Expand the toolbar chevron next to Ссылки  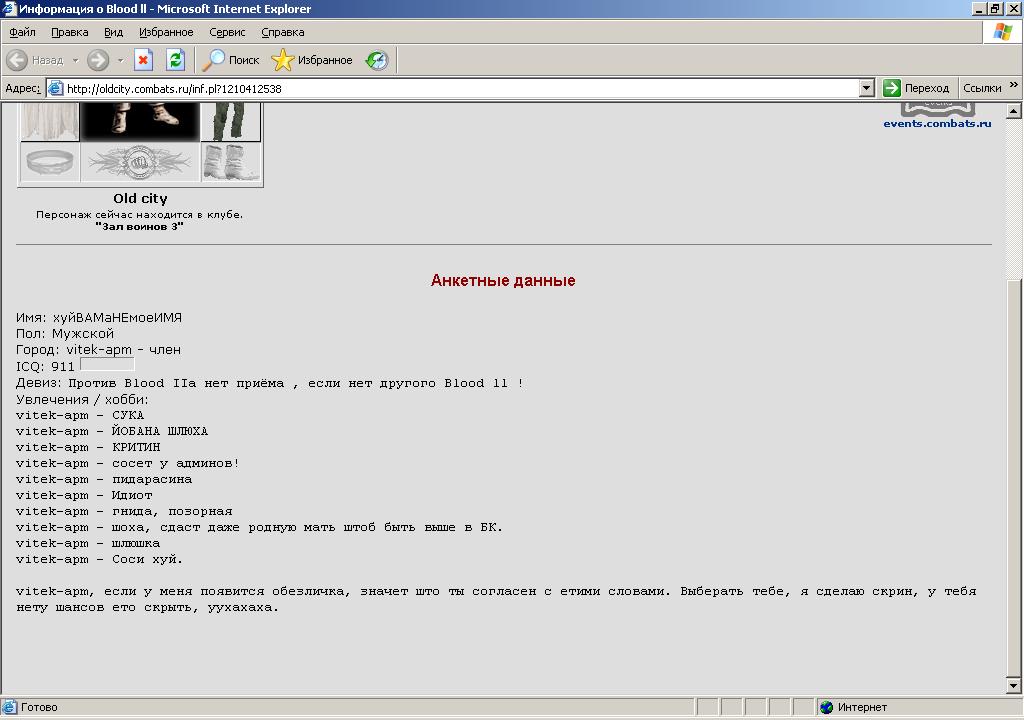coord(1014,85)
